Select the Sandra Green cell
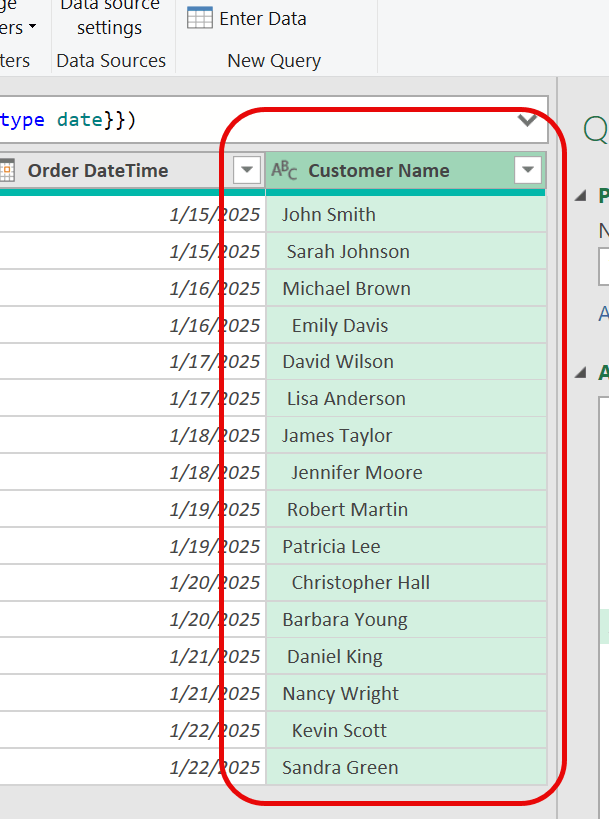Viewport: 609px width, 819px height. (x=406, y=767)
